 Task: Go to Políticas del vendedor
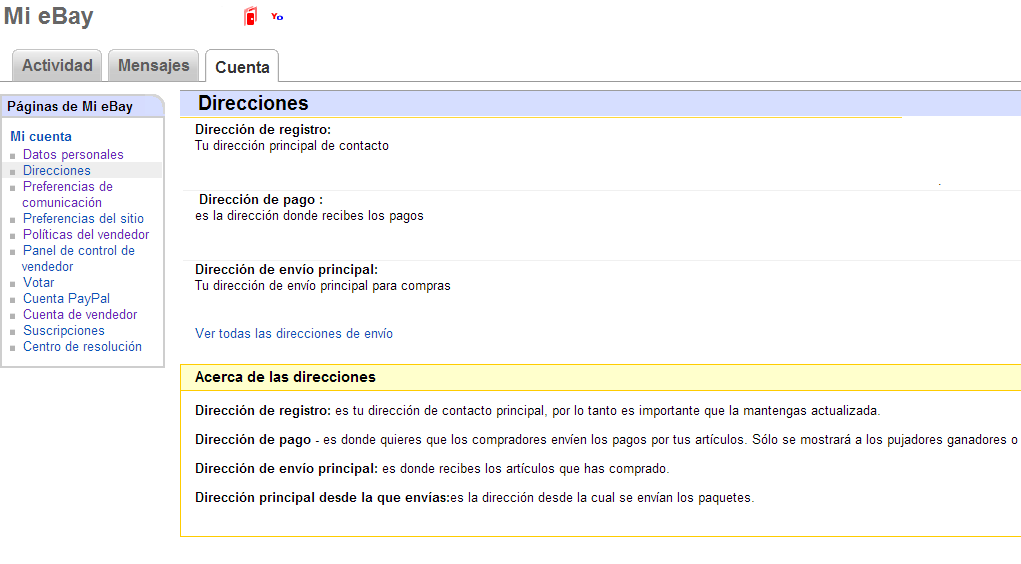pos(86,234)
